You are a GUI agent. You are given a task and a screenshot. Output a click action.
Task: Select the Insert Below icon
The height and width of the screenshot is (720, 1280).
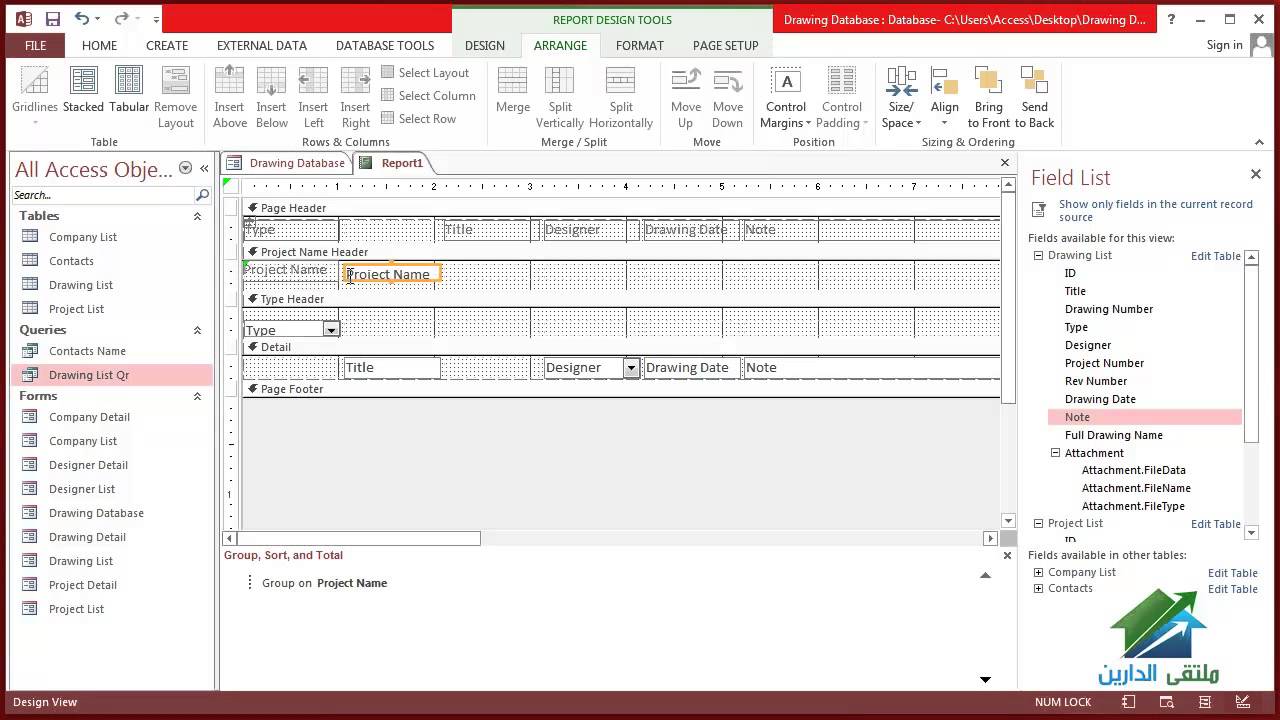[271, 88]
